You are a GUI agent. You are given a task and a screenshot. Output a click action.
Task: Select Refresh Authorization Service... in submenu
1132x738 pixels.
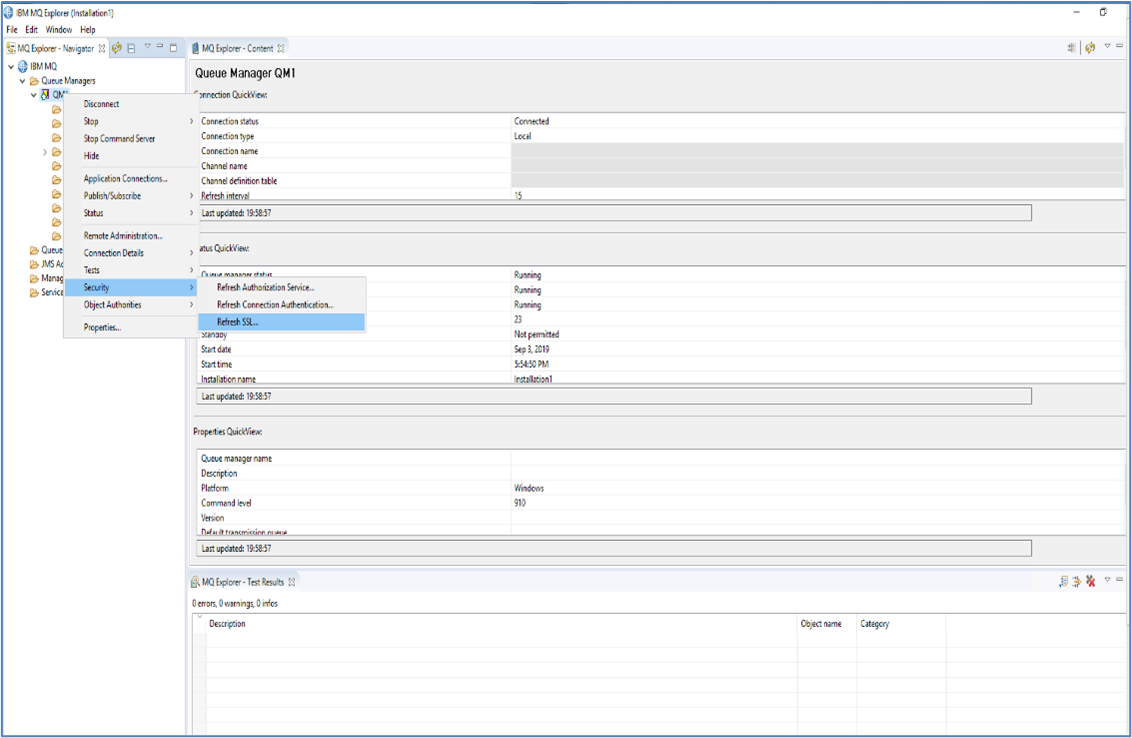coord(282,287)
